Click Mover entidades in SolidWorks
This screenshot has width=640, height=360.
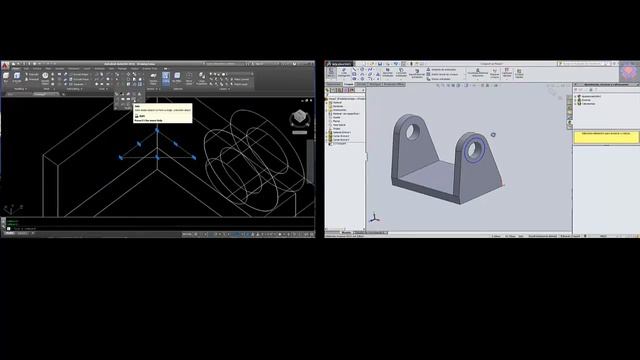(438, 79)
